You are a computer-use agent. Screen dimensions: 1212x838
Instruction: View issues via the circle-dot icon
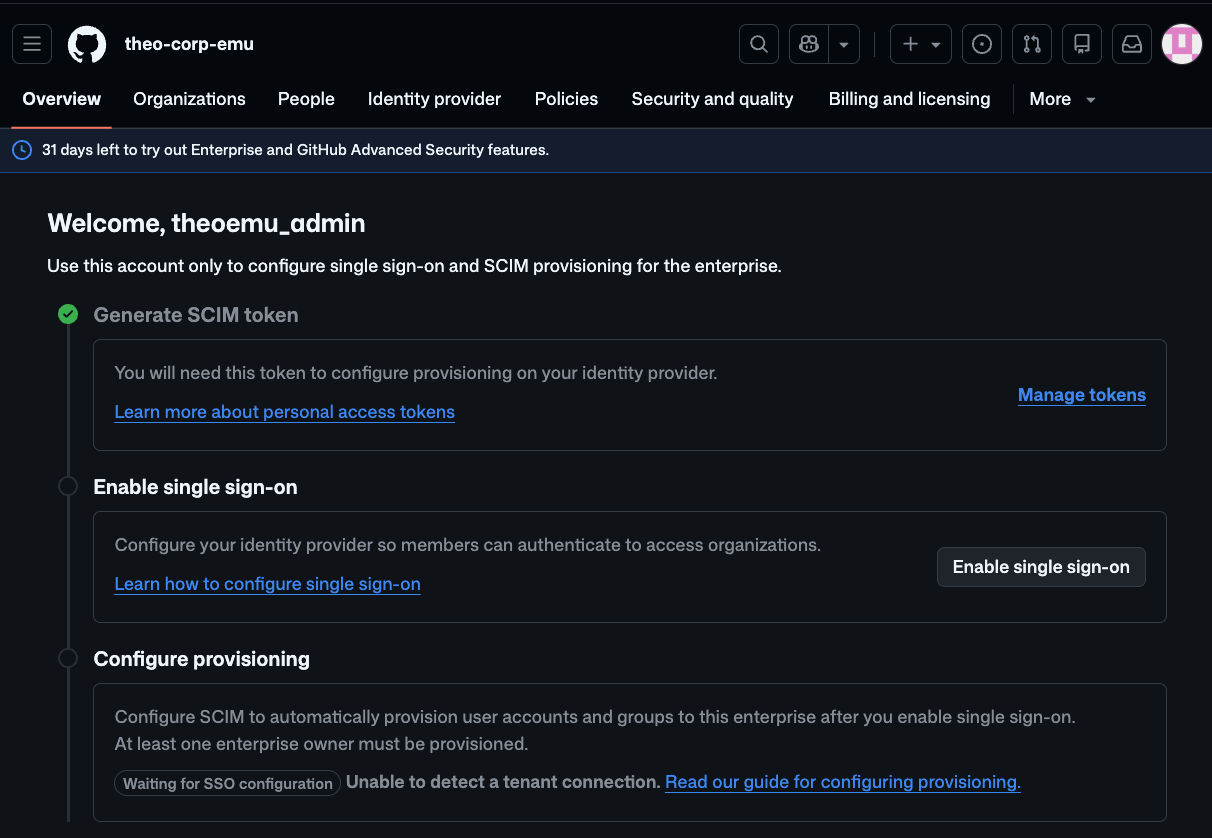point(982,44)
